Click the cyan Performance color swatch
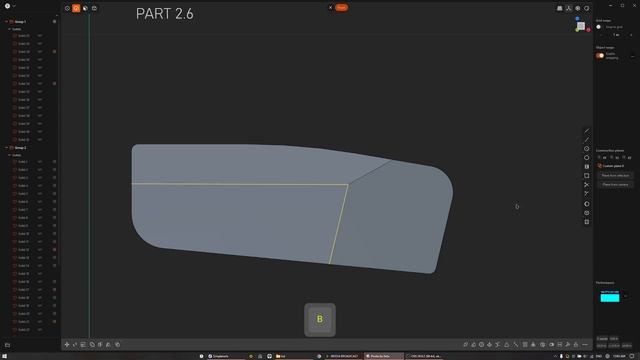This screenshot has height=360, width=640. point(610,297)
